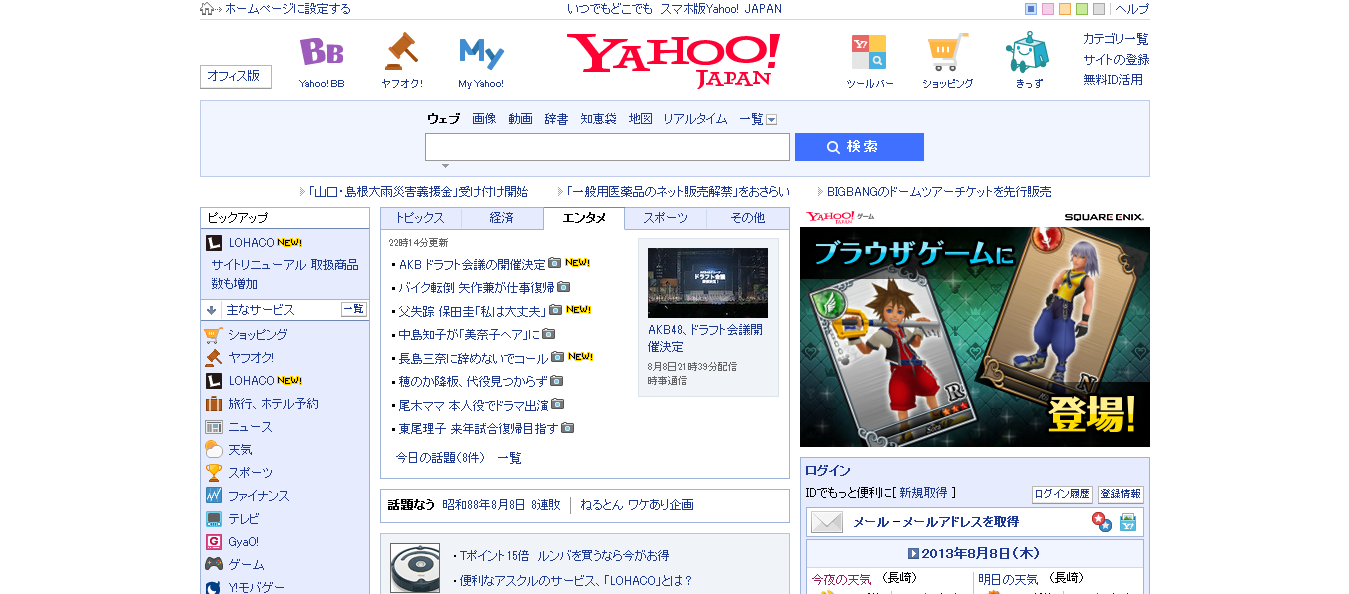Open the きっず icon
Image resolution: width=1349 pixels, height=594 pixels.
click(1027, 52)
